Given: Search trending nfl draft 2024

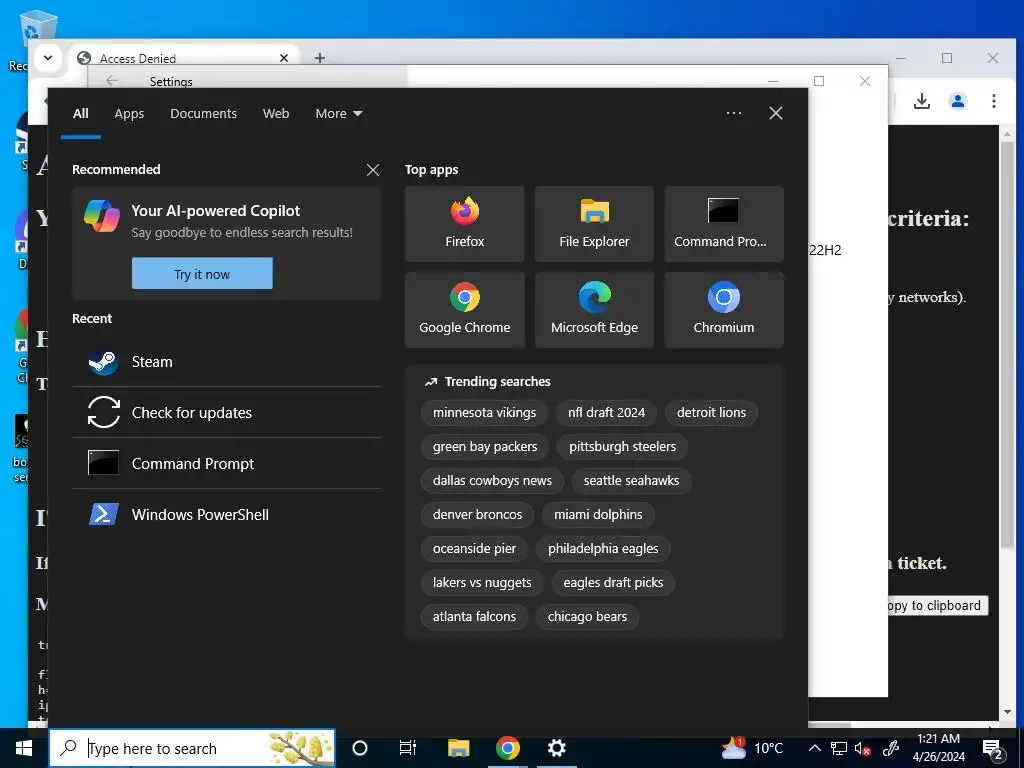Looking at the screenshot, I should tap(606, 413).
